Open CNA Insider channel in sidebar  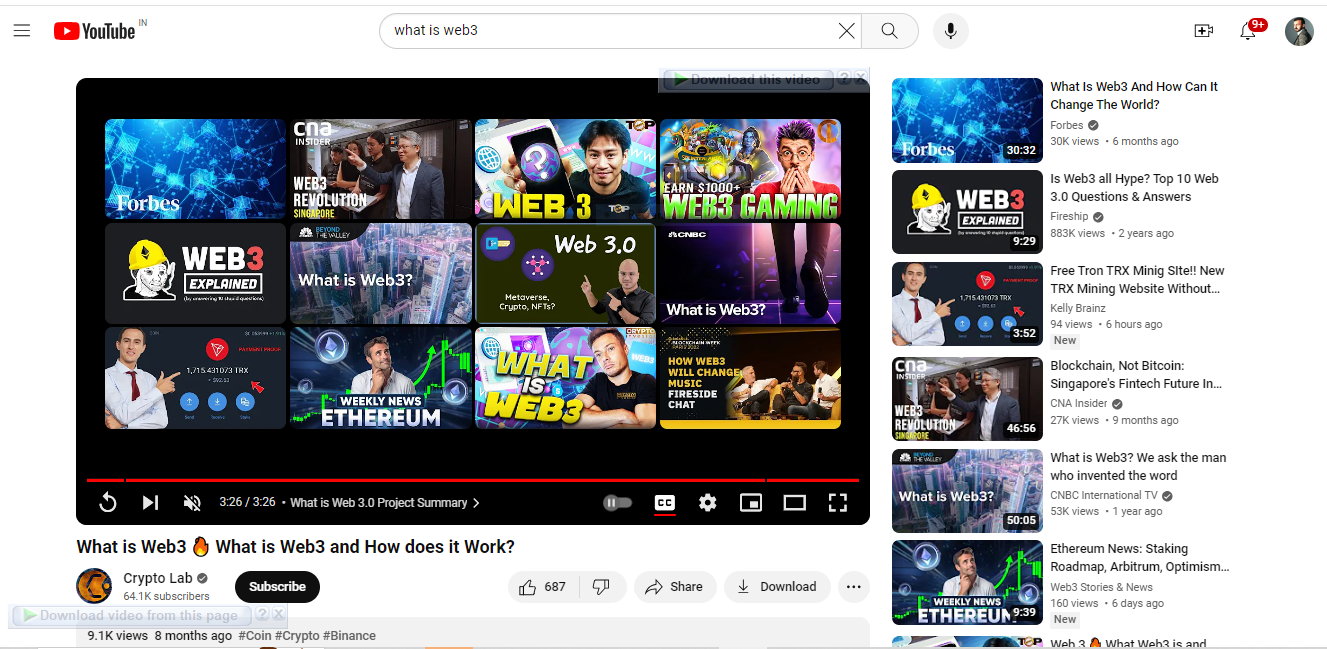pos(1079,404)
